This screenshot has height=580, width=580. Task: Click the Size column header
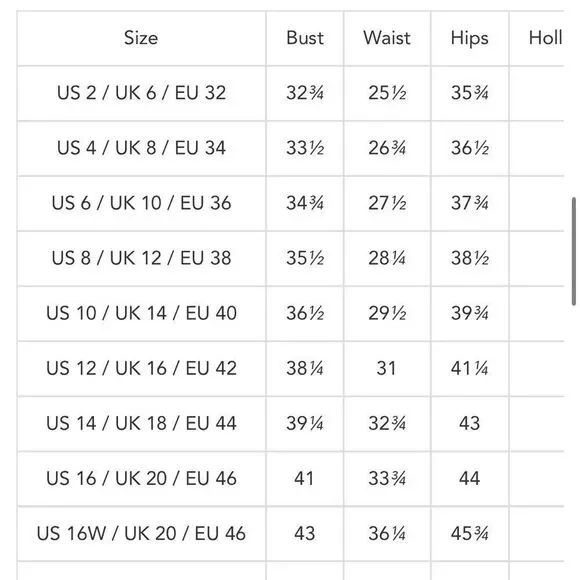(x=141, y=38)
